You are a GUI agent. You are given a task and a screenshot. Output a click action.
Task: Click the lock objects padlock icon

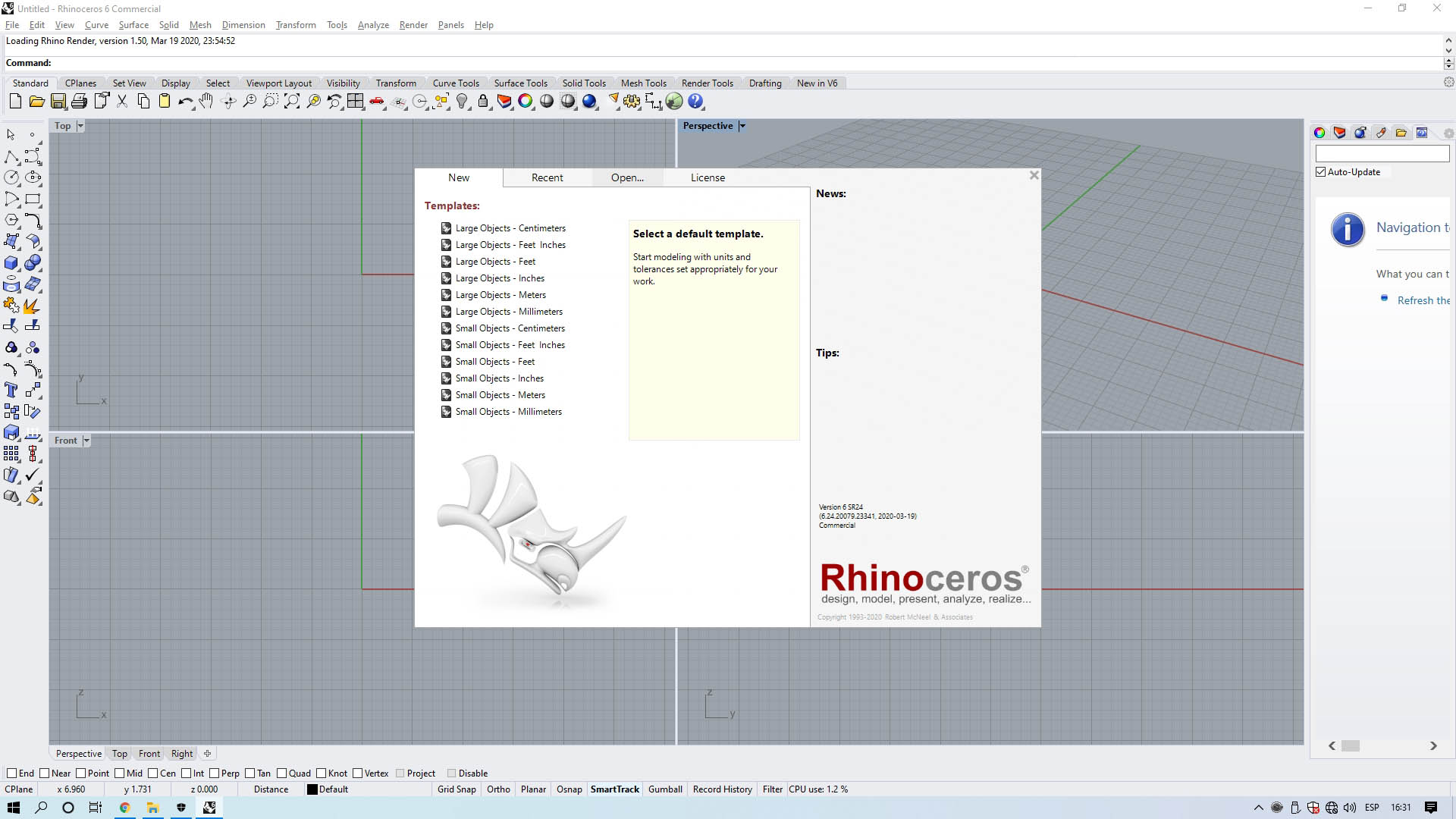coord(483,102)
